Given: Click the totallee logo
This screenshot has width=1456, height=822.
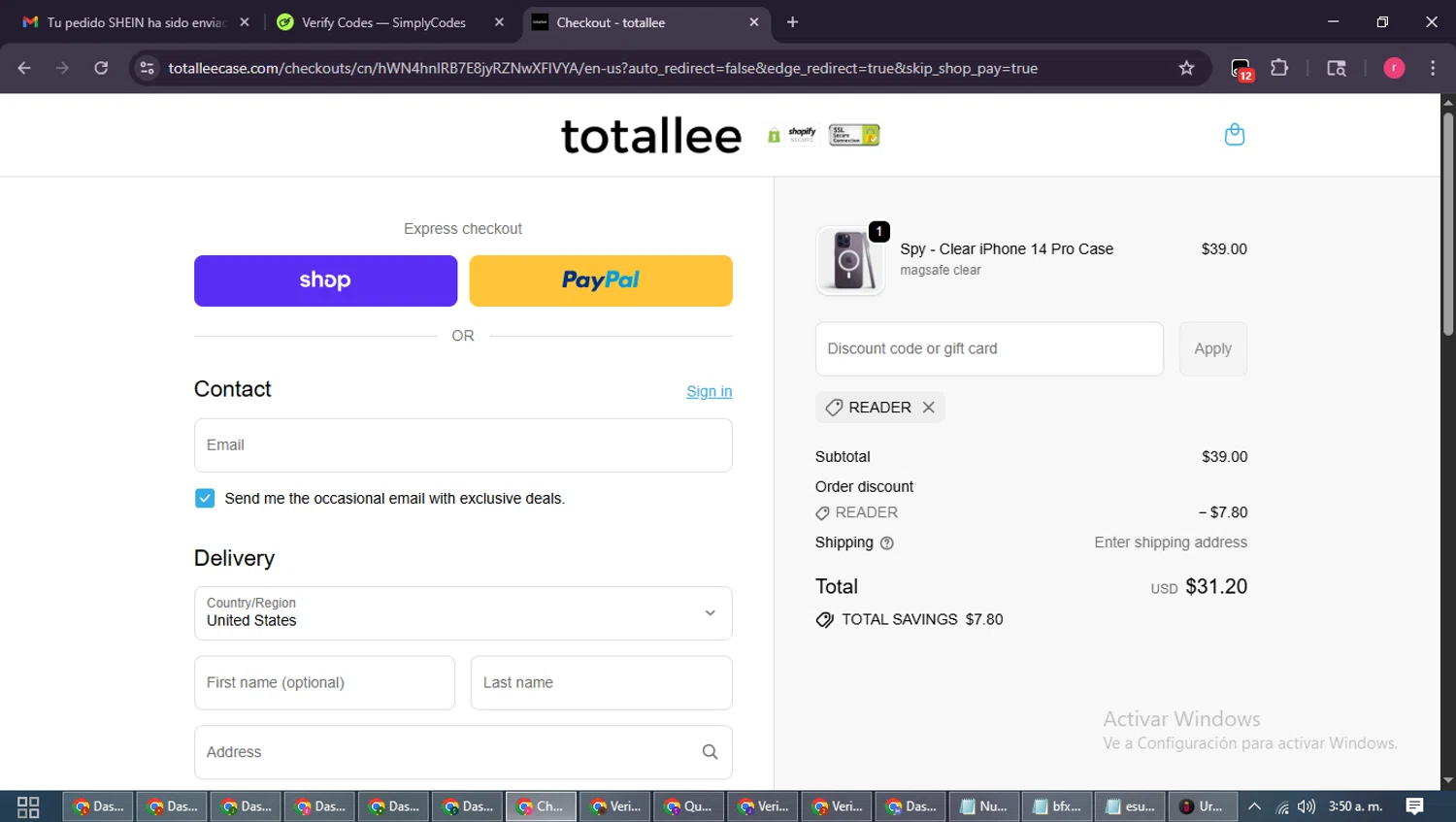Looking at the screenshot, I should (651, 136).
